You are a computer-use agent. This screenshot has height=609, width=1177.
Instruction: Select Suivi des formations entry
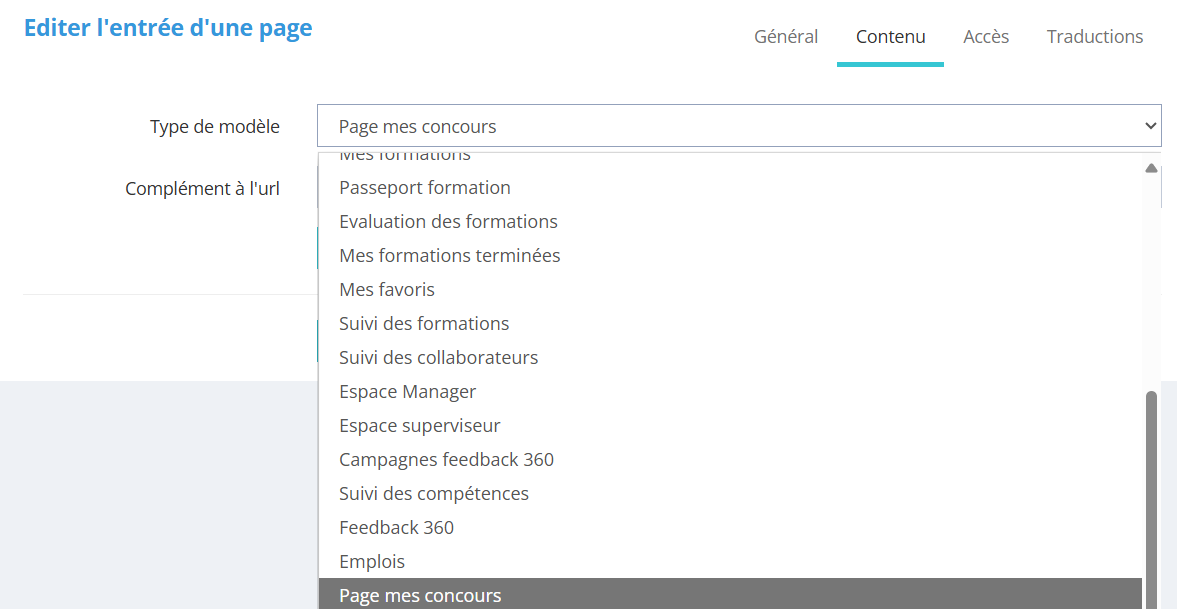424,324
